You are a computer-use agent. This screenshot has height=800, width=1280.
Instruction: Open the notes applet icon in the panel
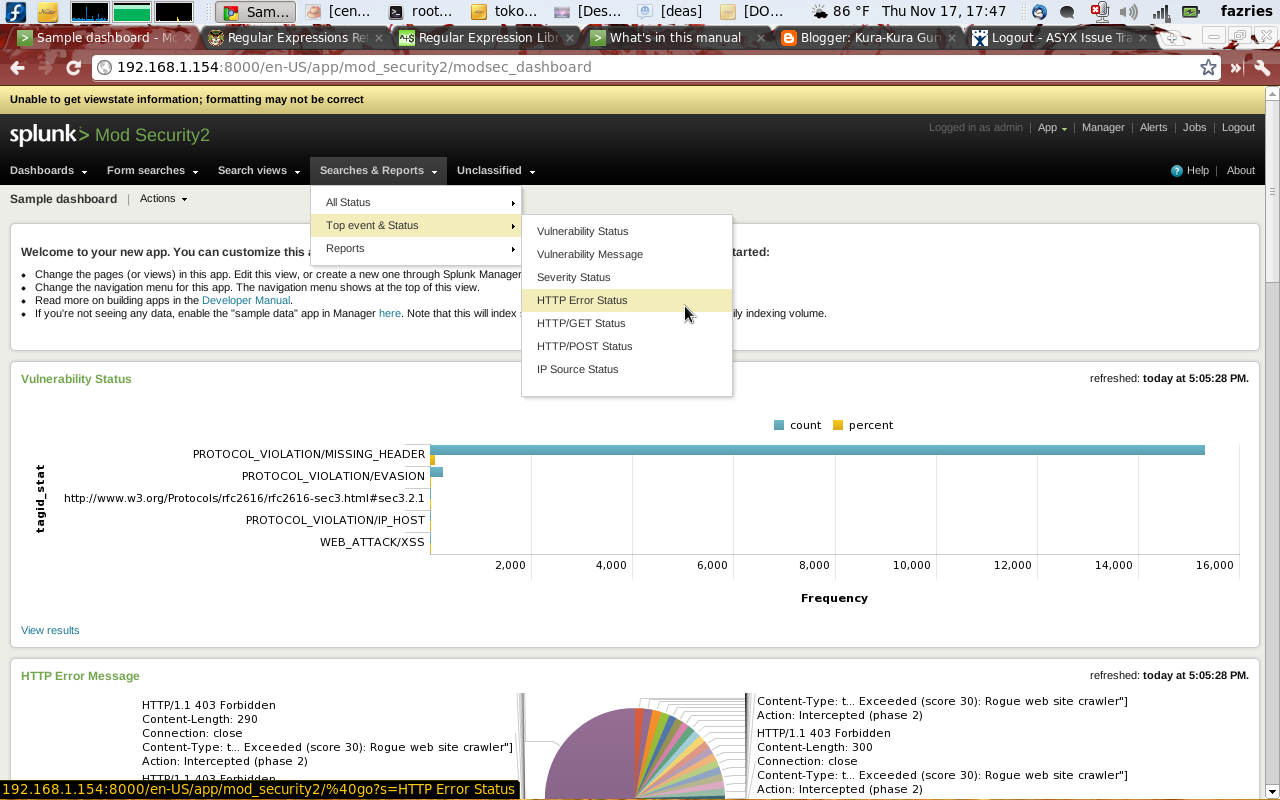coord(47,12)
